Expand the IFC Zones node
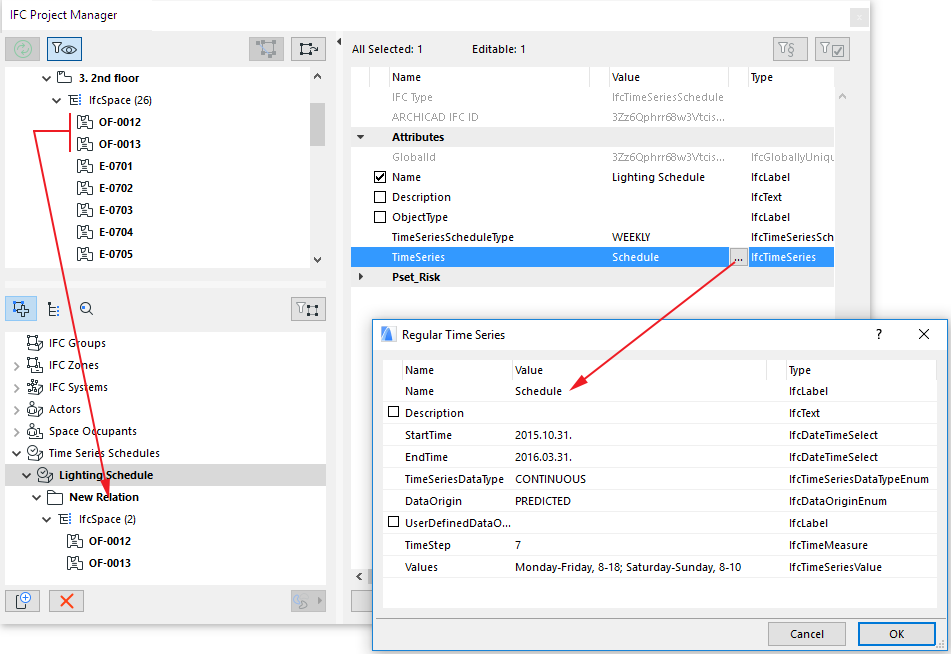Image resolution: width=951 pixels, height=654 pixels. tap(16, 366)
